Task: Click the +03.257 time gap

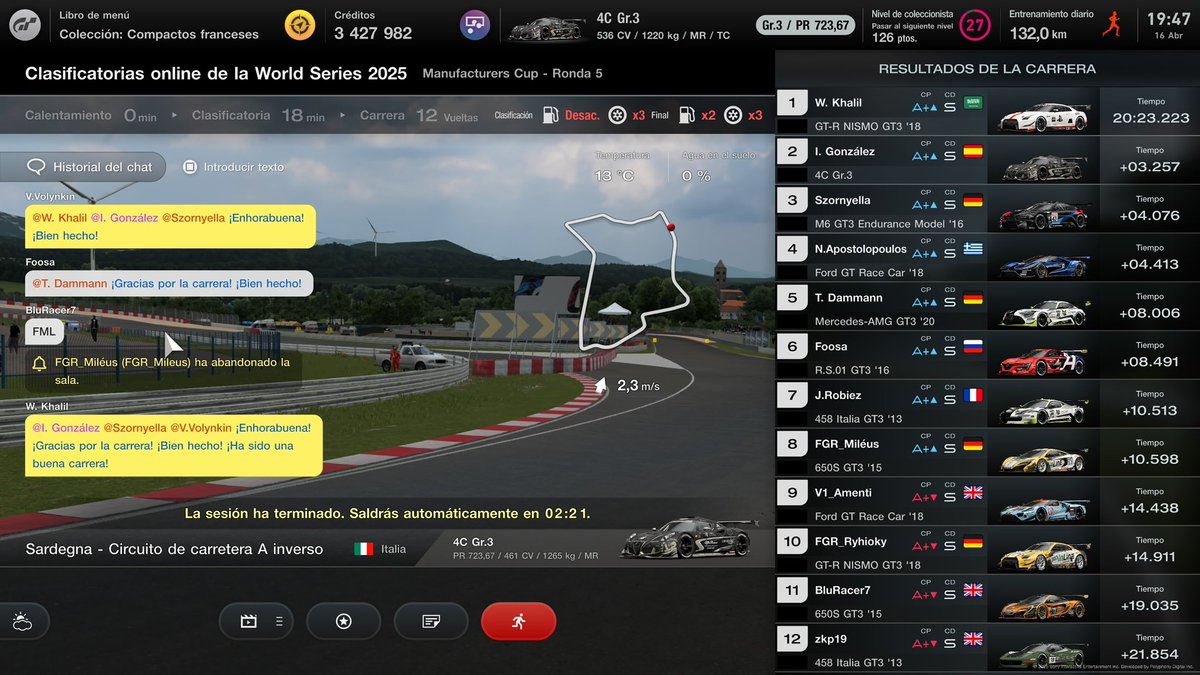Action: 1150,166
